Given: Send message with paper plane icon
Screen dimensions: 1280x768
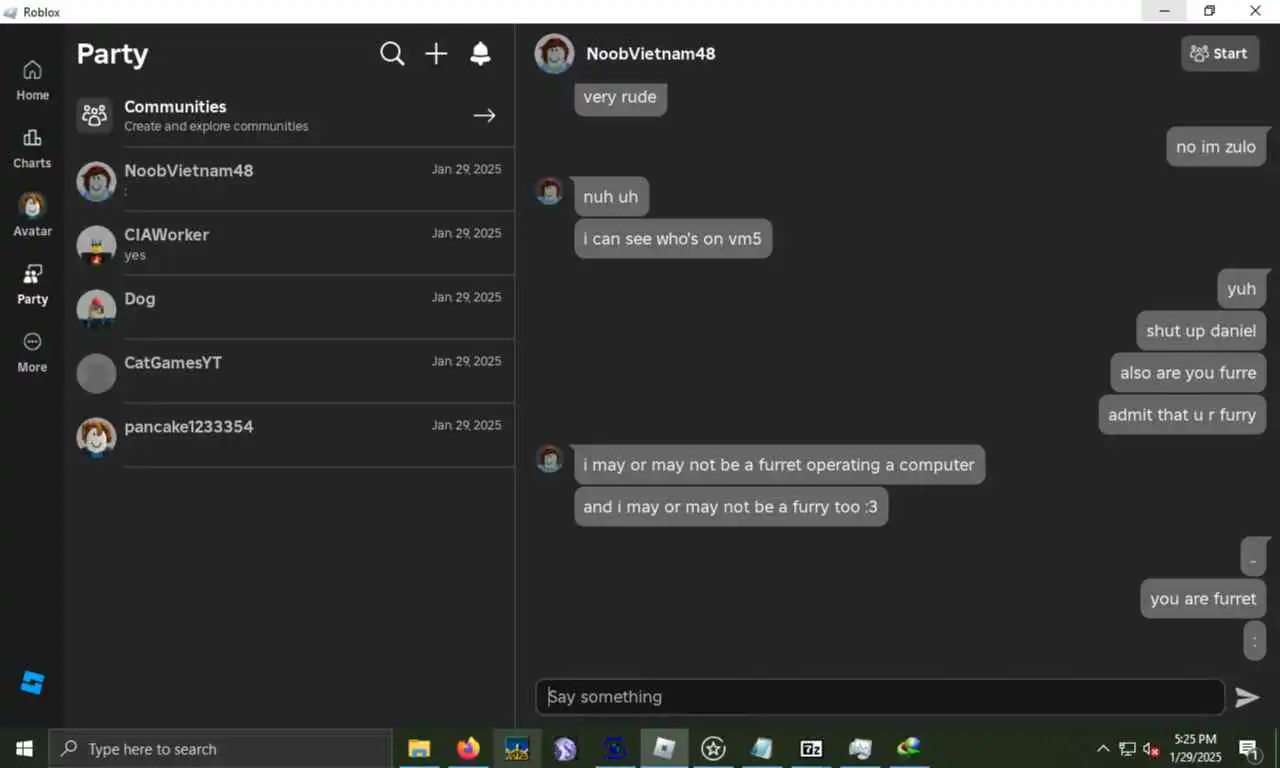Looking at the screenshot, I should coord(1247,697).
